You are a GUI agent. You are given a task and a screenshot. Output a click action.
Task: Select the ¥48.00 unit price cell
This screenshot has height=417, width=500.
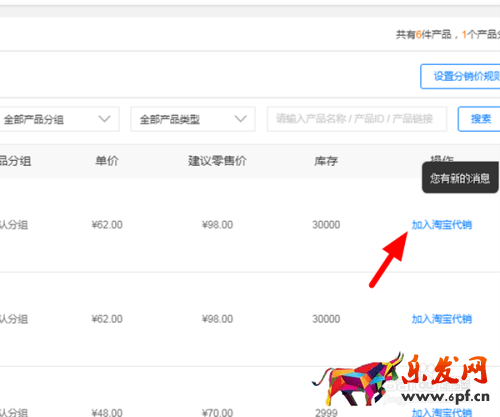[x=107, y=413]
